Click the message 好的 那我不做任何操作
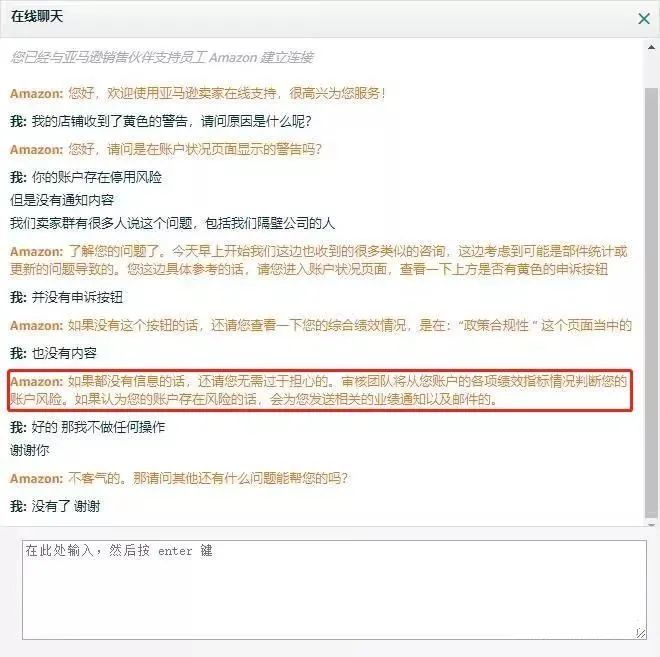The width and height of the screenshot is (660, 657). (88, 427)
